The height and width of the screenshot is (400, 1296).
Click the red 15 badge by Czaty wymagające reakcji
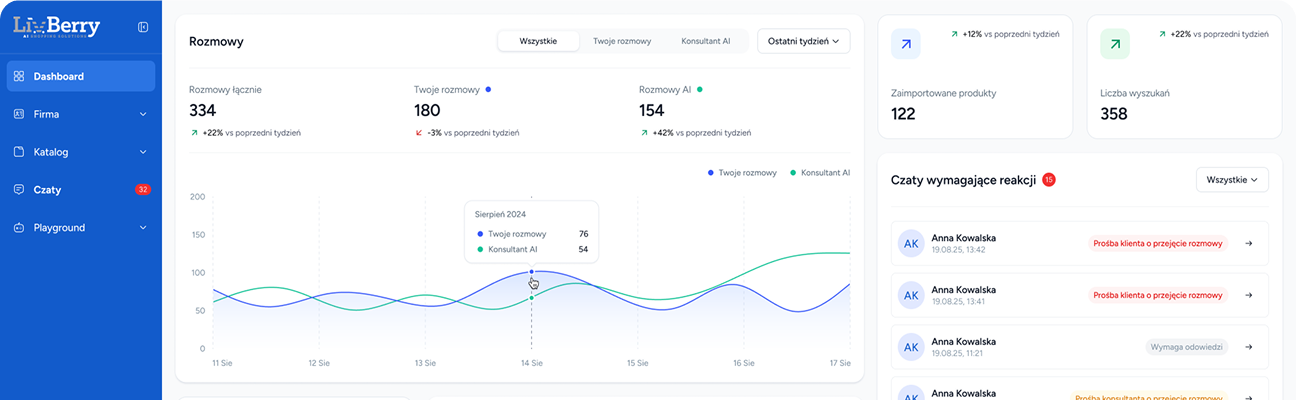[x=1049, y=180]
